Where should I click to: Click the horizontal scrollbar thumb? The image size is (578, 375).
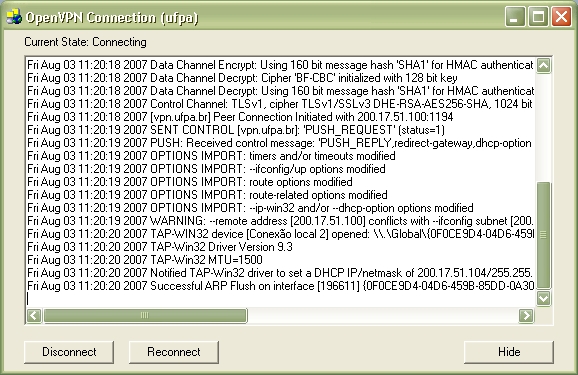tap(145, 316)
